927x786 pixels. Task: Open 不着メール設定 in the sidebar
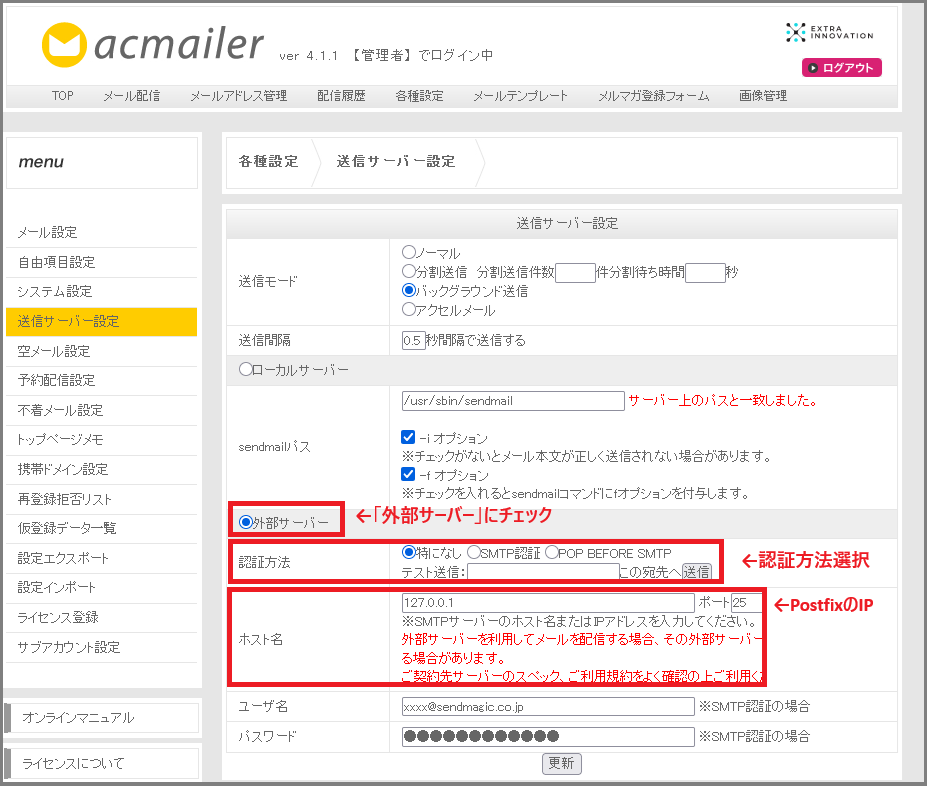click(60, 410)
